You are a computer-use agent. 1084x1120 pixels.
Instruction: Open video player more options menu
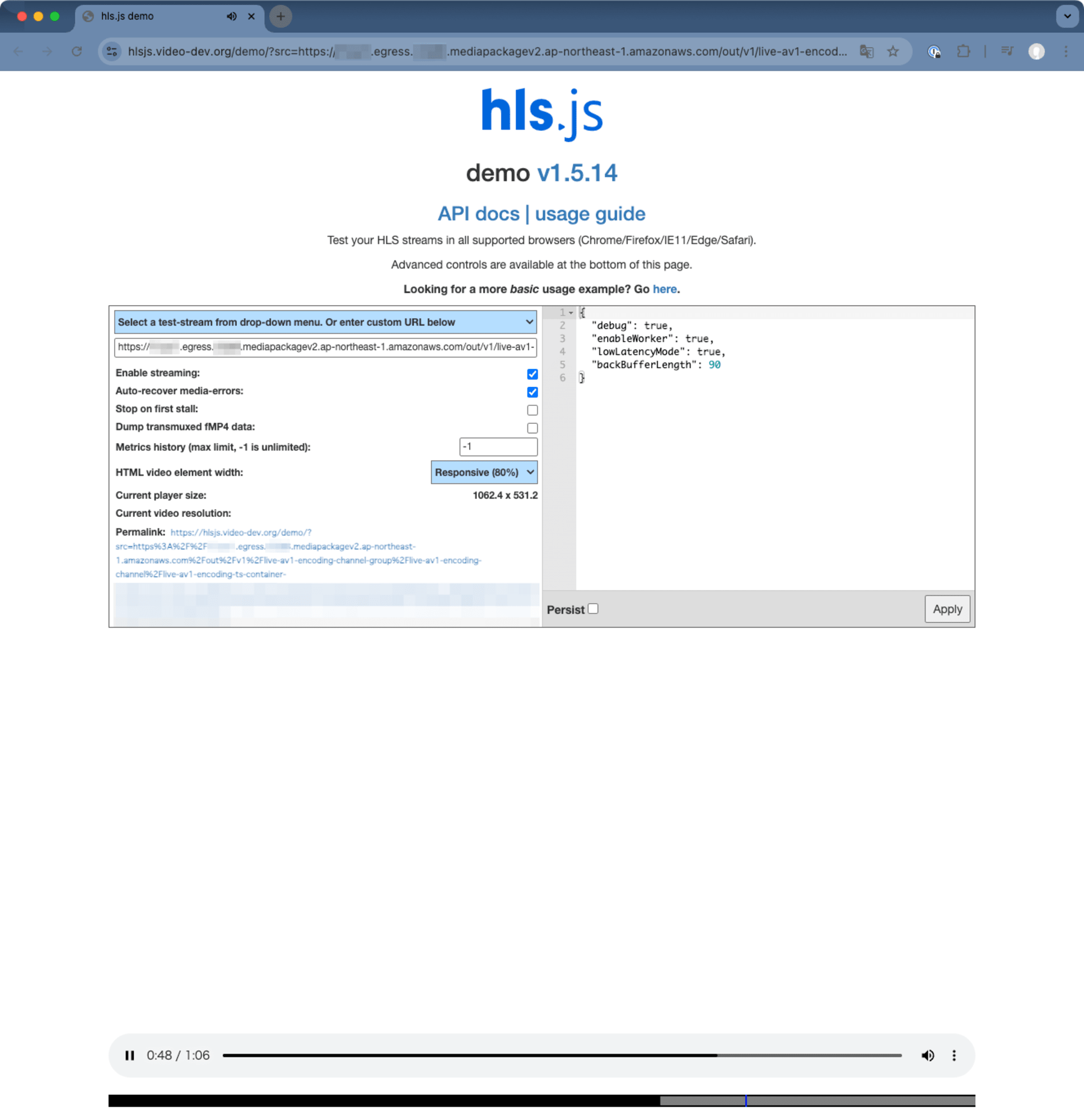954,1056
